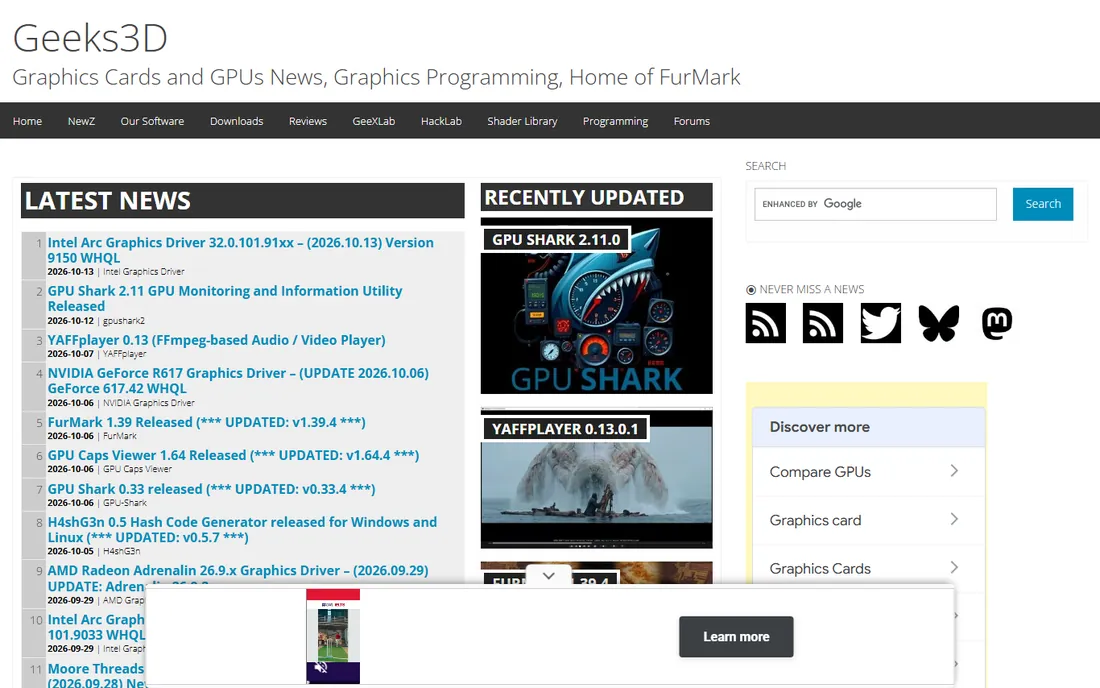This screenshot has width=1100, height=688.
Task: Unmute the ad video speaker icon
Action: pyautogui.click(x=321, y=667)
